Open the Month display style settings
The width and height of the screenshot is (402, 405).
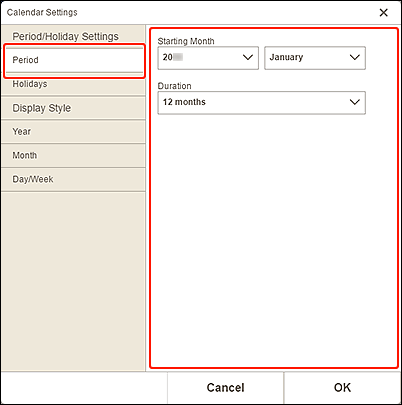[73, 155]
